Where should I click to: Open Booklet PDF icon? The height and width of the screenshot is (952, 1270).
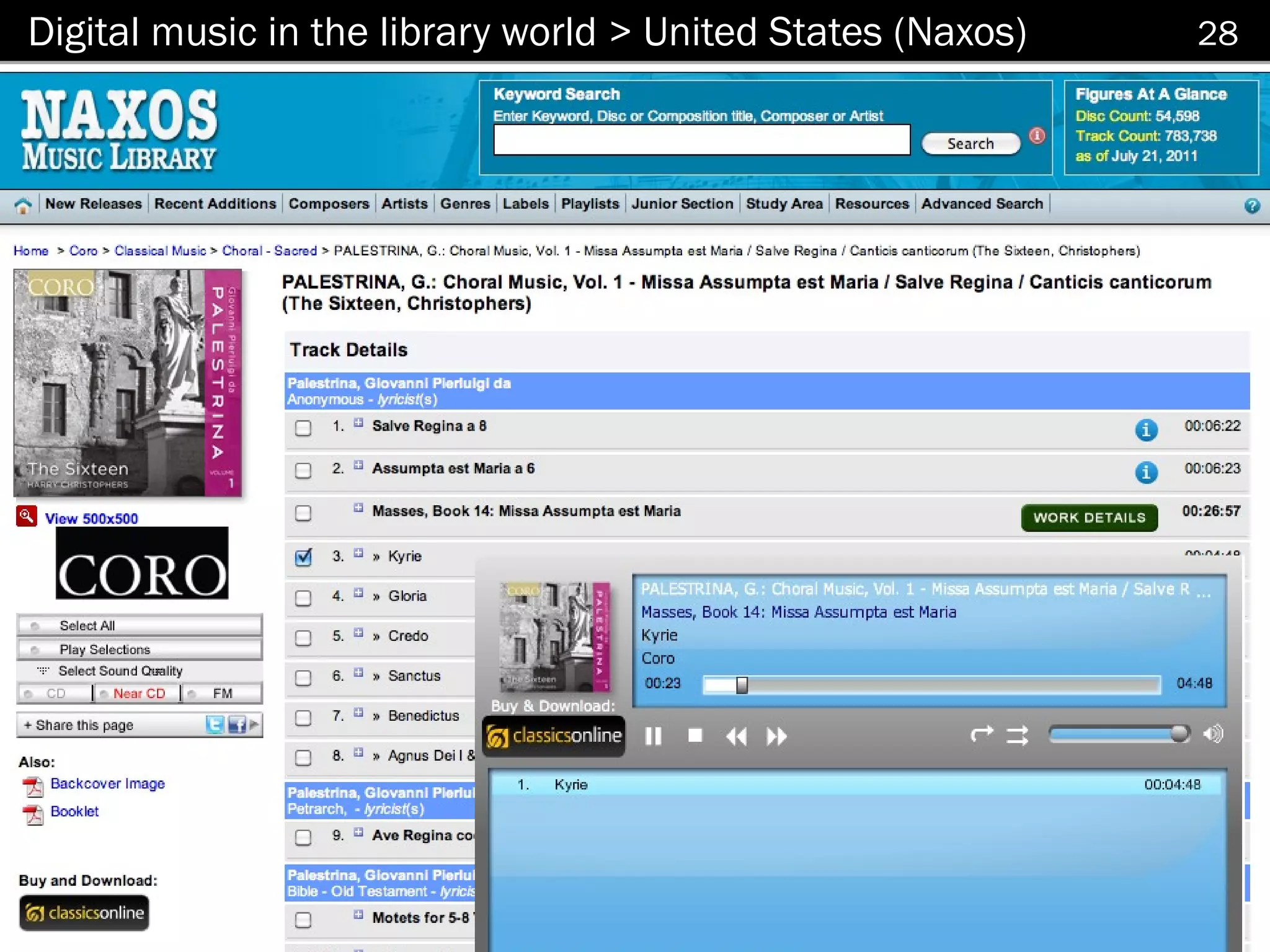click(x=33, y=814)
